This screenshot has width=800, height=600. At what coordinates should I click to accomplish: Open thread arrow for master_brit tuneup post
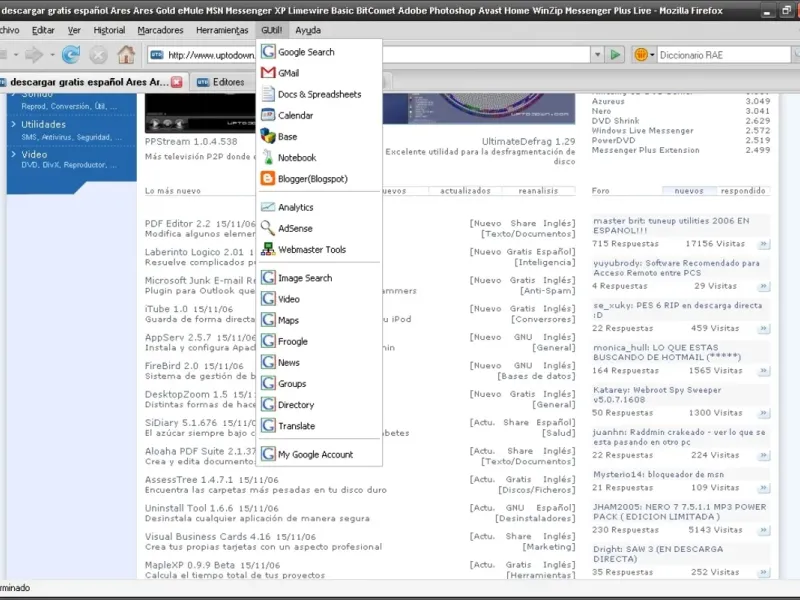(763, 244)
